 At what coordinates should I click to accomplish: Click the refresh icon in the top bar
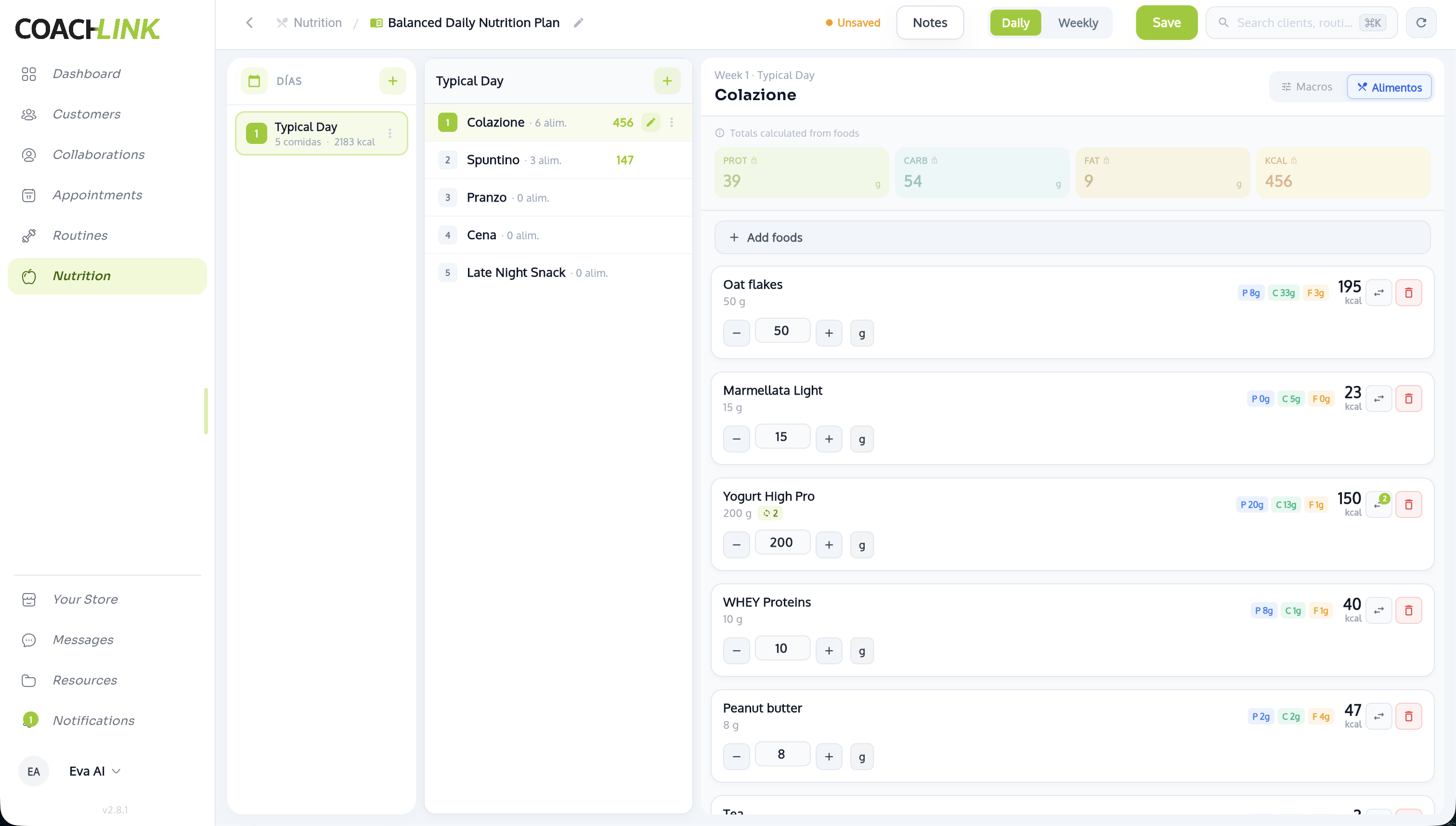[1421, 23]
